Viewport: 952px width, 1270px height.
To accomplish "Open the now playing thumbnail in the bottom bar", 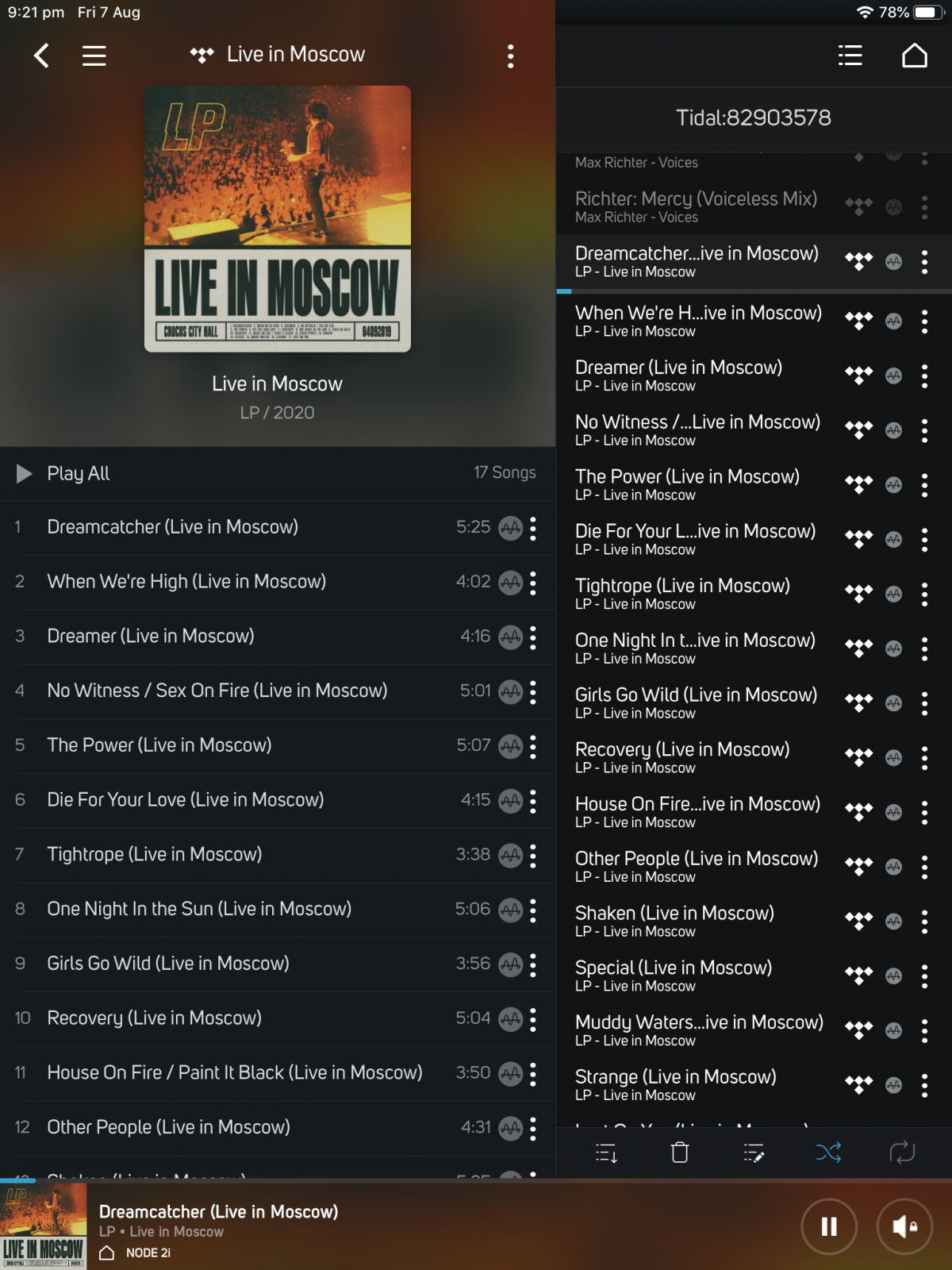I will (x=44, y=1226).
